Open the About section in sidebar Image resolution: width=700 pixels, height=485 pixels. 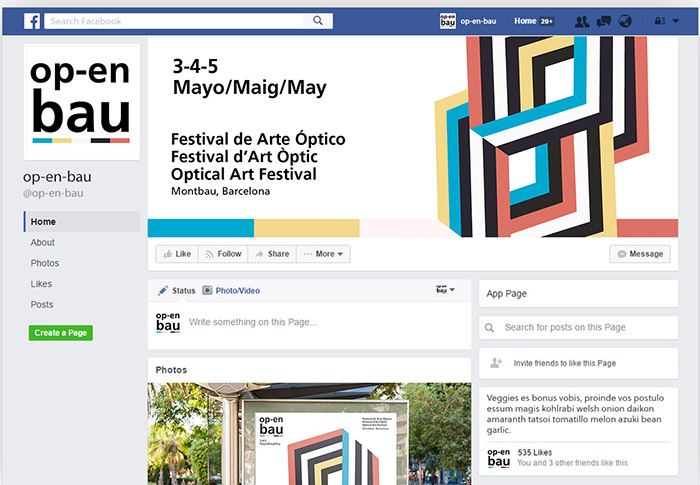(42, 242)
